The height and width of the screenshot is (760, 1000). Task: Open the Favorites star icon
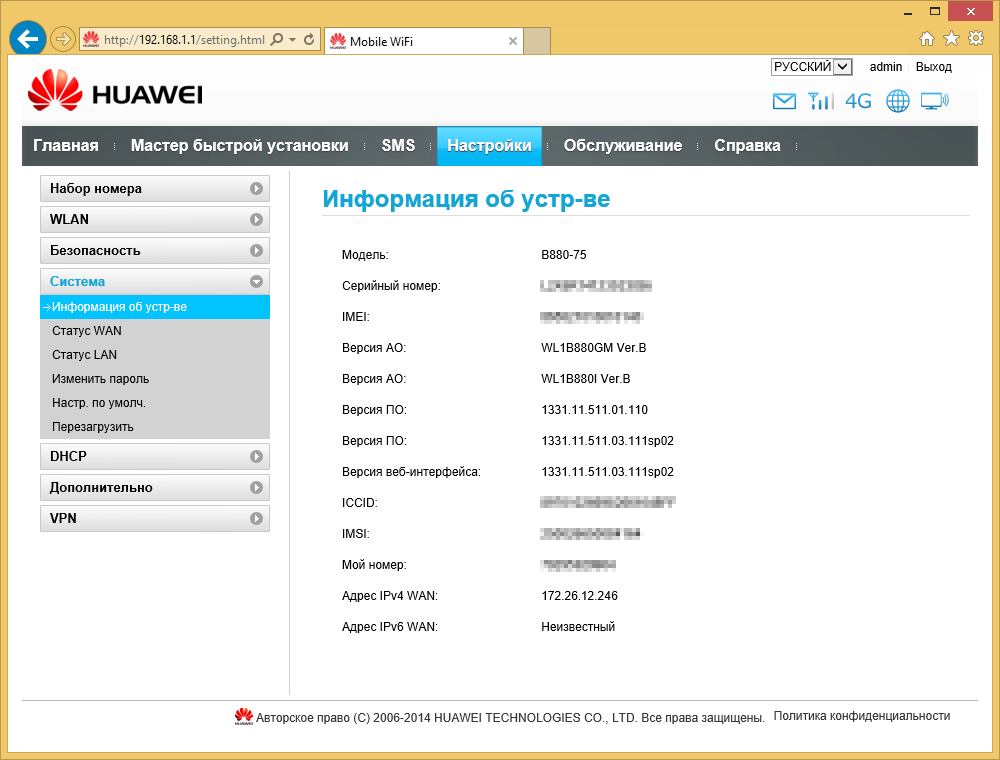coord(951,39)
